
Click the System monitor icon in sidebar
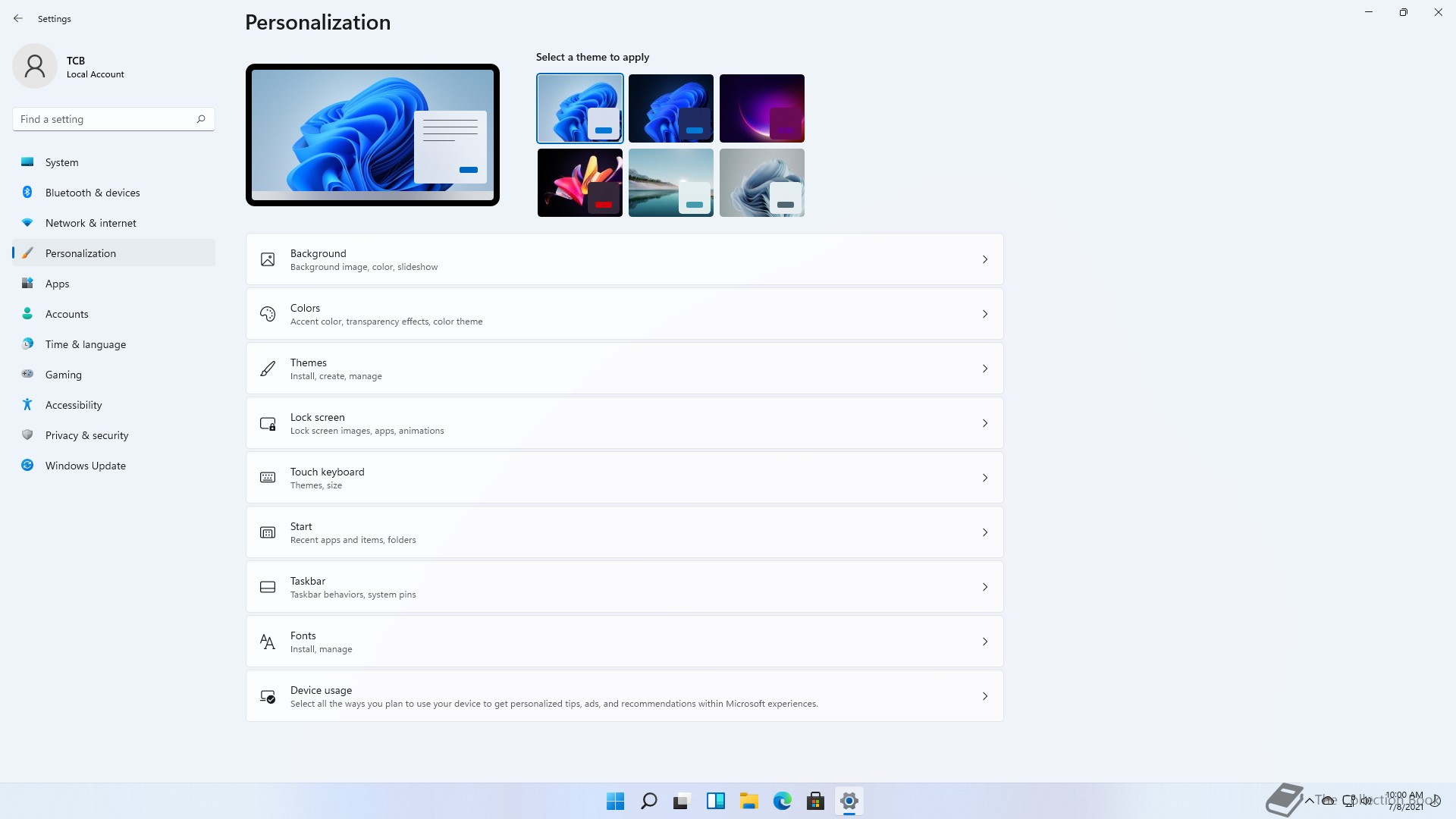coord(27,162)
